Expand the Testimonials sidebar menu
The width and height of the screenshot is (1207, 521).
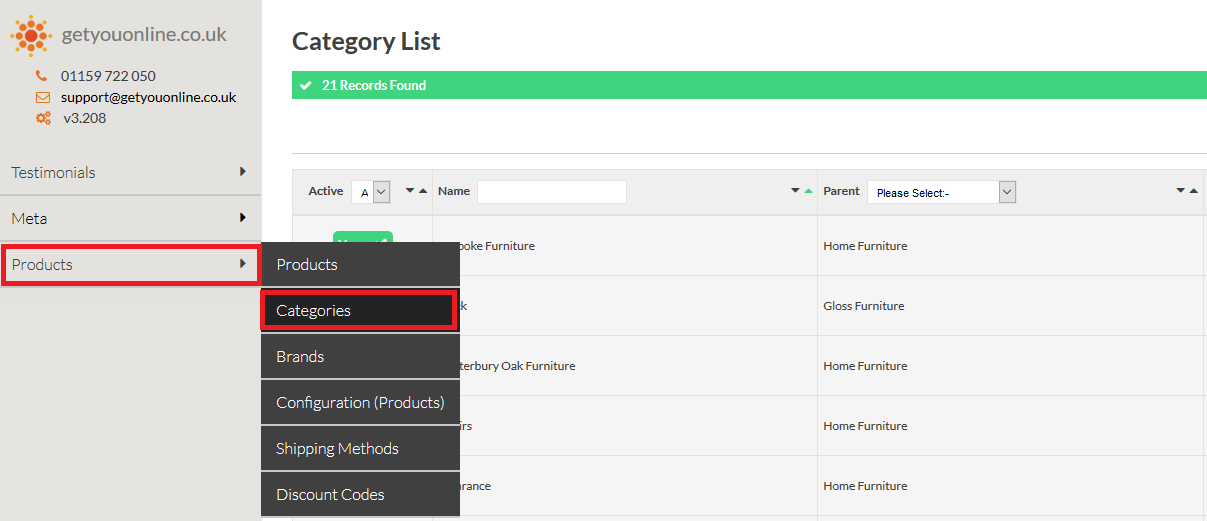tap(130, 172)
